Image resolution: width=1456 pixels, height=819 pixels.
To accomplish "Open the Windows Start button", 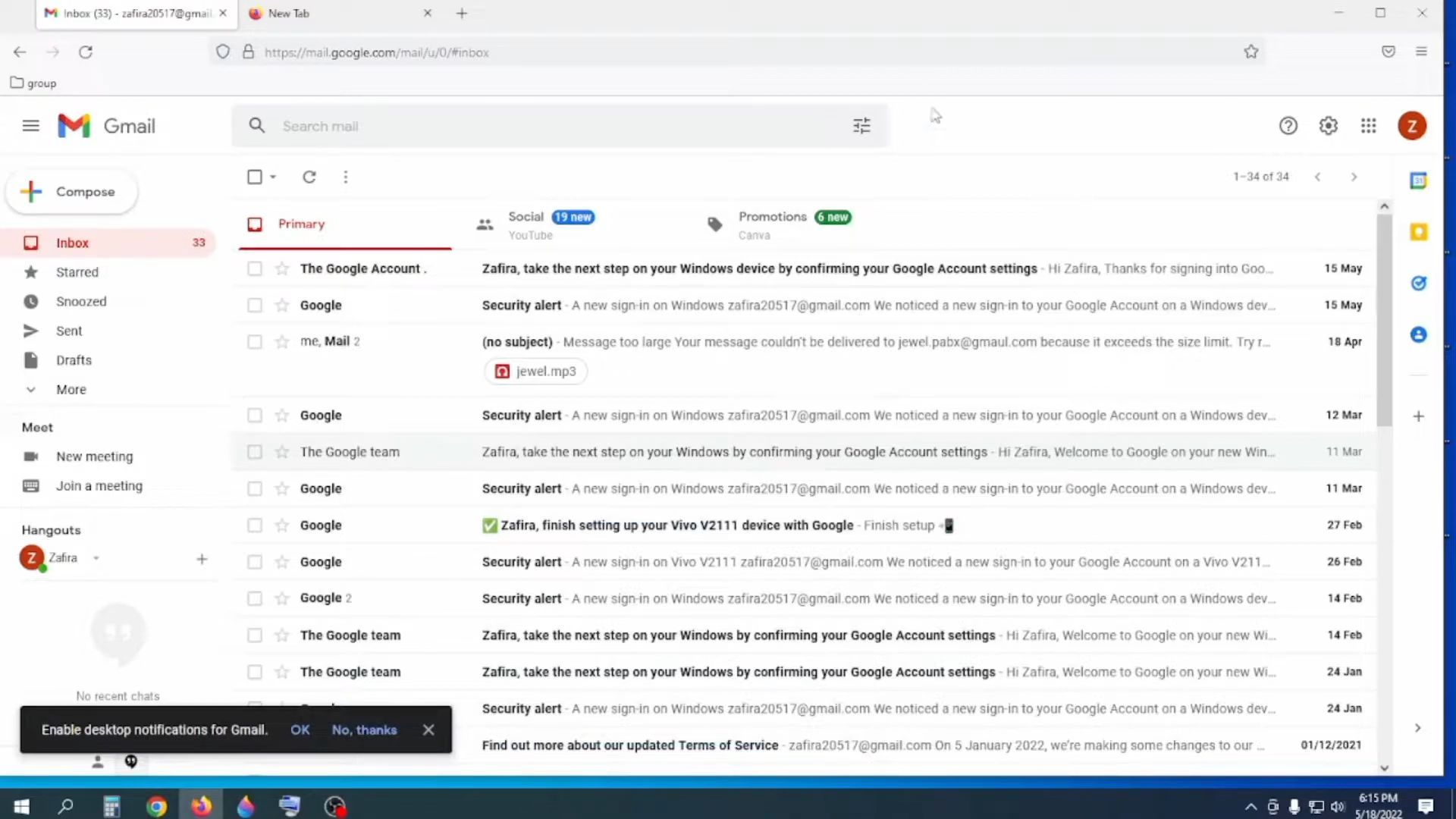I will [x=21, y=806].
